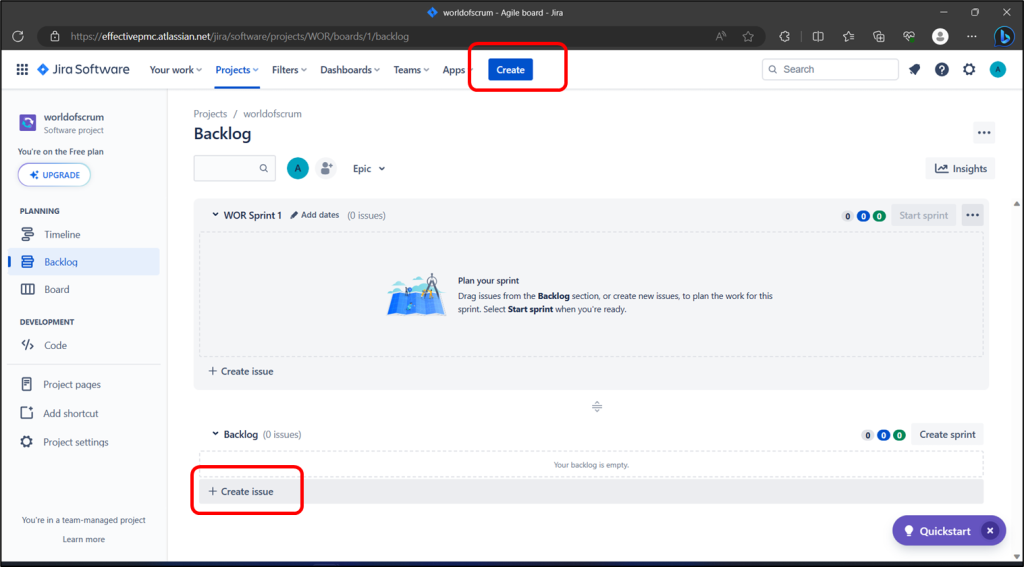Viewport: 1024px width, 567px height.
Task: Open the Bing chat sidebar icon
Action: pos(1004,36)
